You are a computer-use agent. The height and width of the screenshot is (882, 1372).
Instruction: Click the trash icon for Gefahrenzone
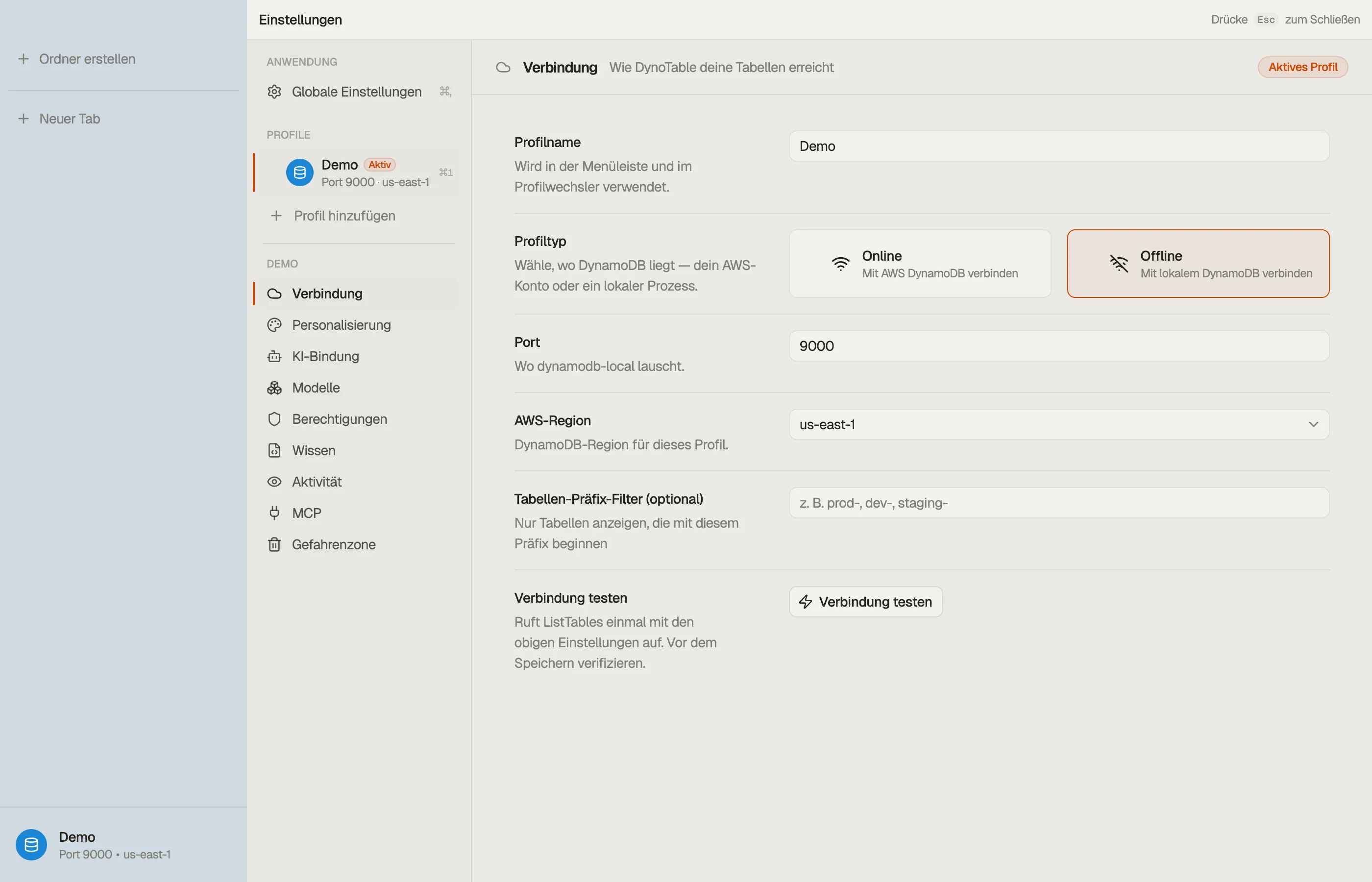tap(274, 545)
